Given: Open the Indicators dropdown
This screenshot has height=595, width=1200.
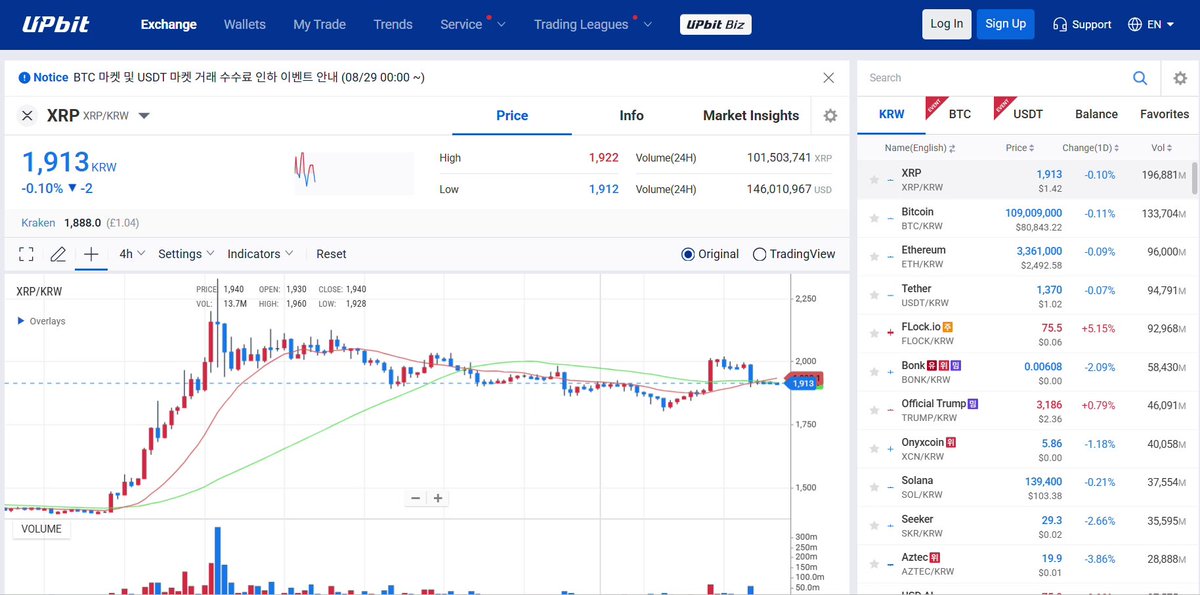Looking at the screenshot, I should coord(260,254).
